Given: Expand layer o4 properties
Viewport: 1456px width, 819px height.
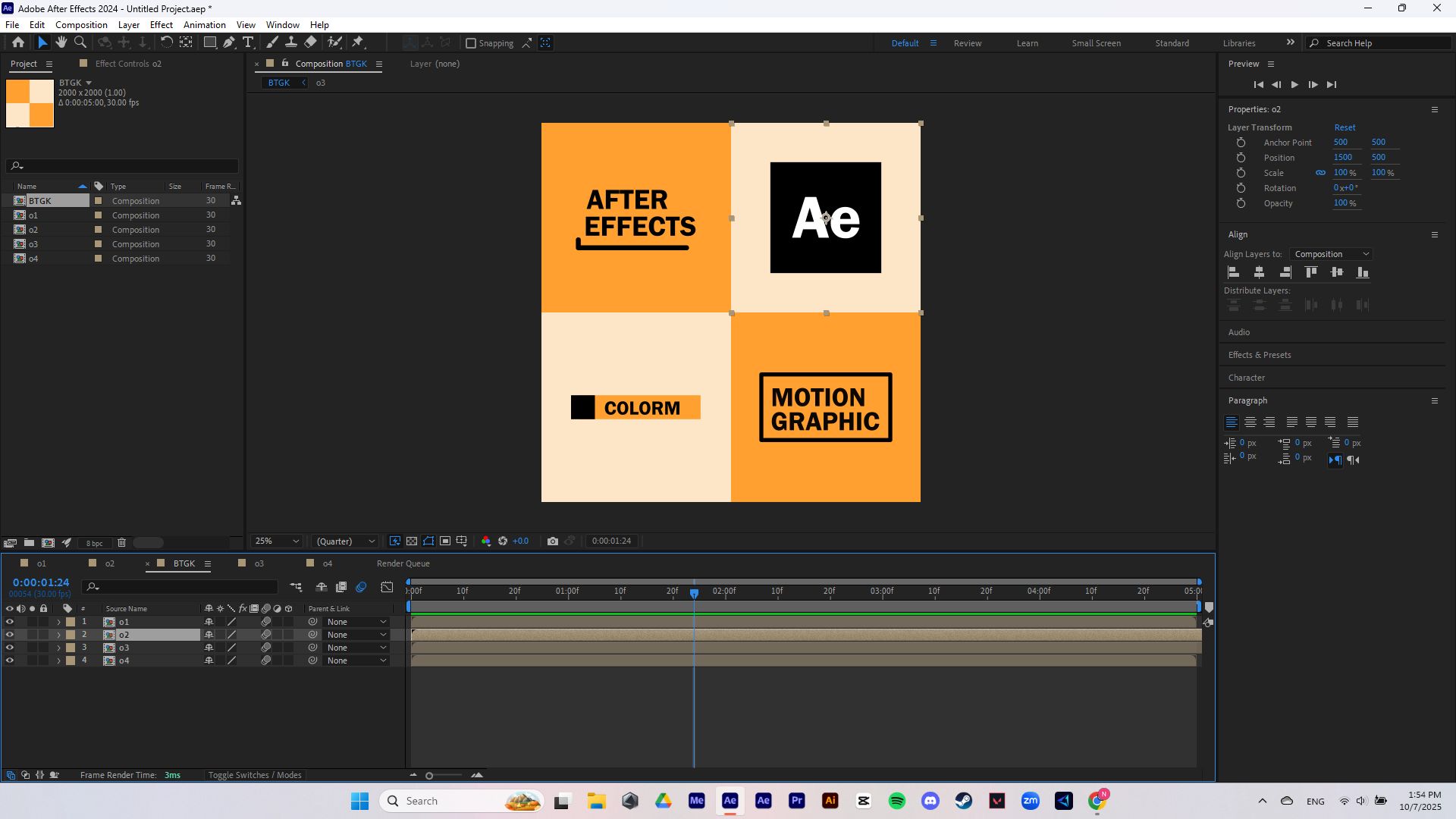Looking at the screenshot, I should (58, 661).
